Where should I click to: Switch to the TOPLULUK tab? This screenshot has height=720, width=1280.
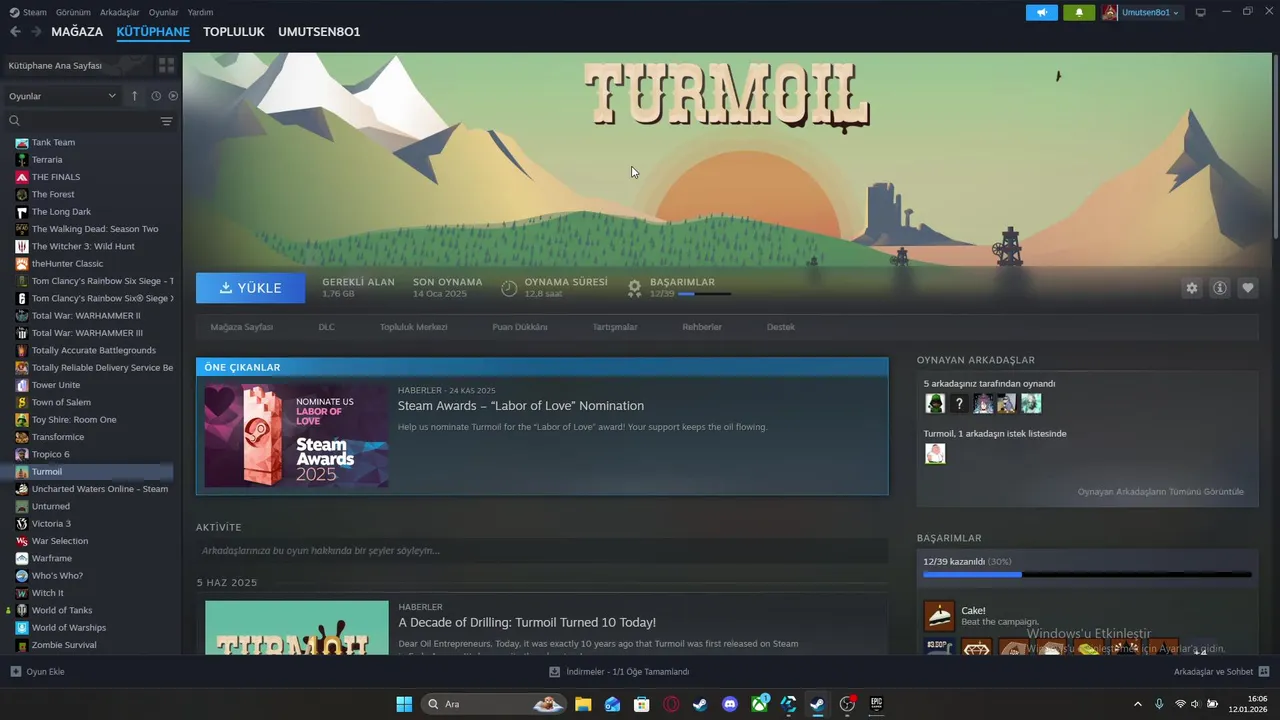pyautogui.click(x=234, y=32)
